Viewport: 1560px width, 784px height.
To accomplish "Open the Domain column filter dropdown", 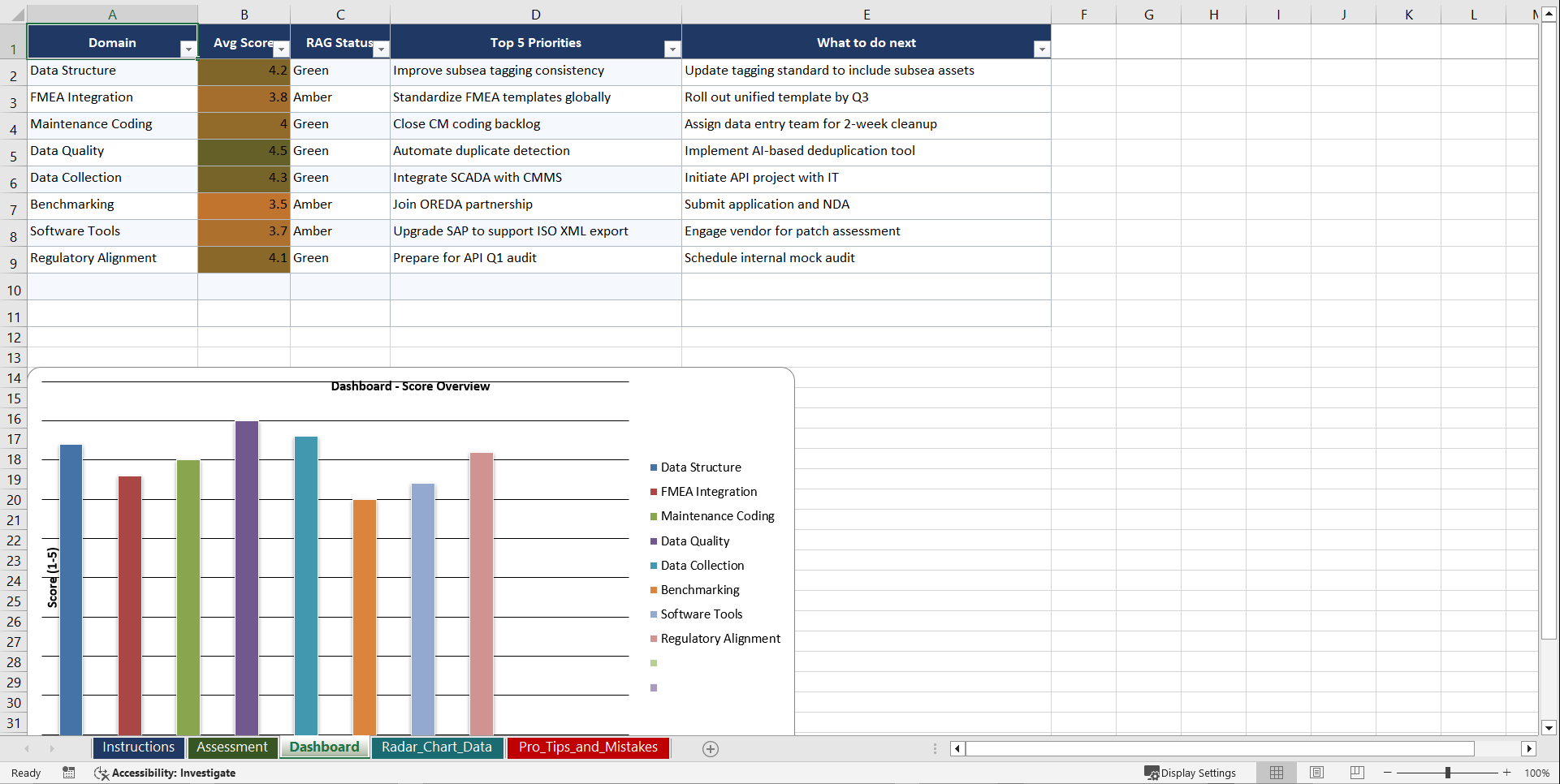I will pos(188,49).
